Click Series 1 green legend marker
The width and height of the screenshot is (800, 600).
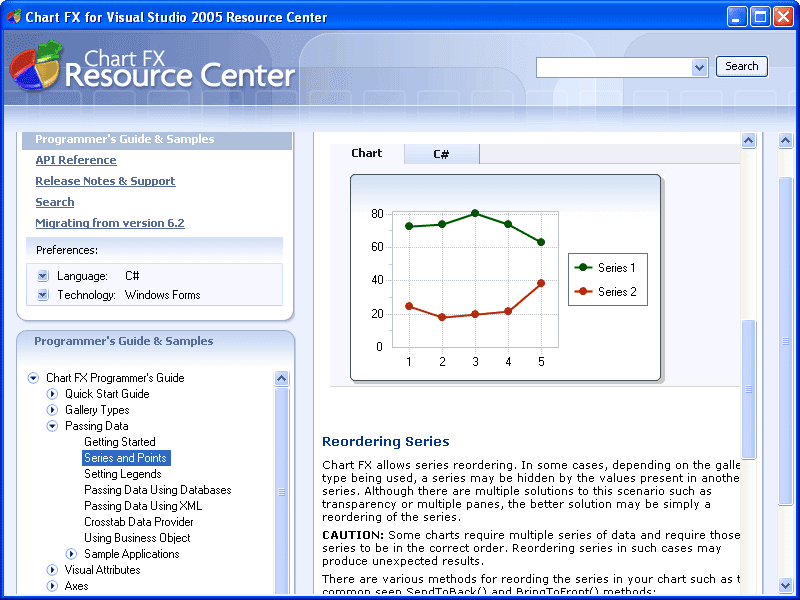point(583,267)
